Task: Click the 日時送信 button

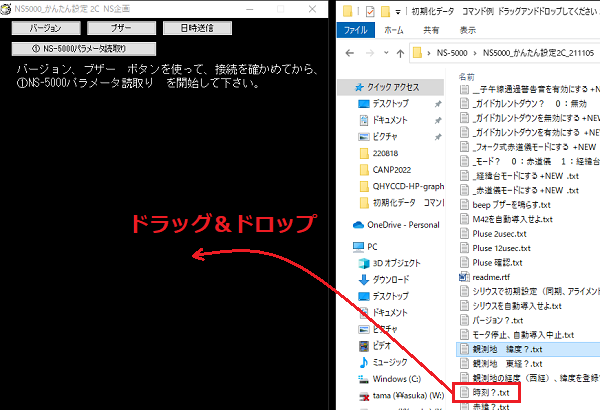Action: (x=197, y=28)
